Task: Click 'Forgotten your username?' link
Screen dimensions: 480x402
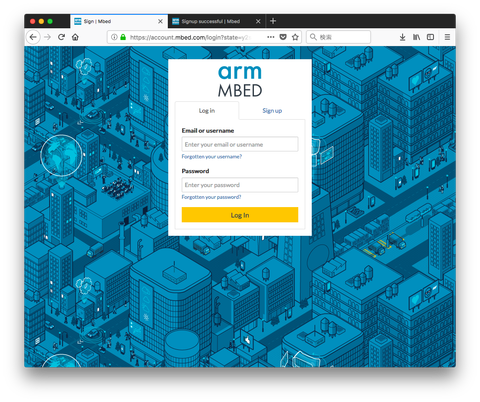Action: click(x=212, y=157)
